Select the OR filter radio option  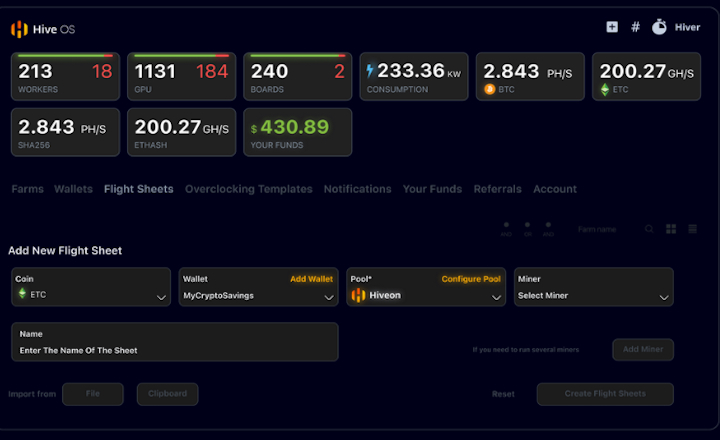528,226
